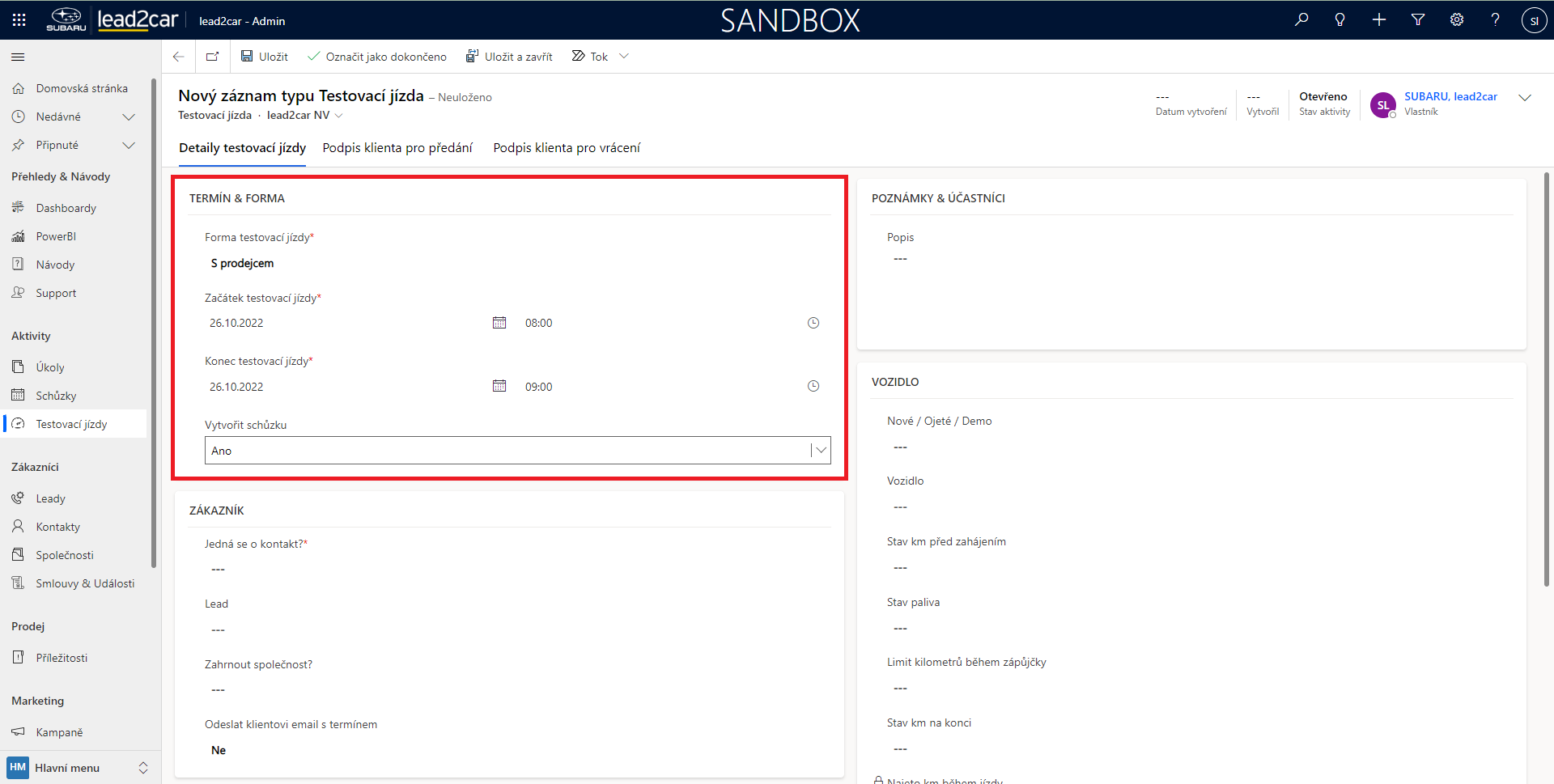Open the lightbulb assistant icon
Image resolution: width=1554 pixels, height=784 pixels.
click(x=1340, y=20)
